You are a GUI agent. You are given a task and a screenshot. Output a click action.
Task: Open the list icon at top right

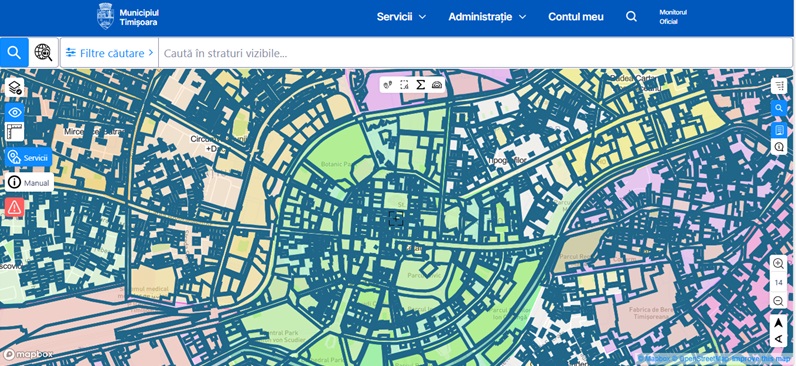779,86
